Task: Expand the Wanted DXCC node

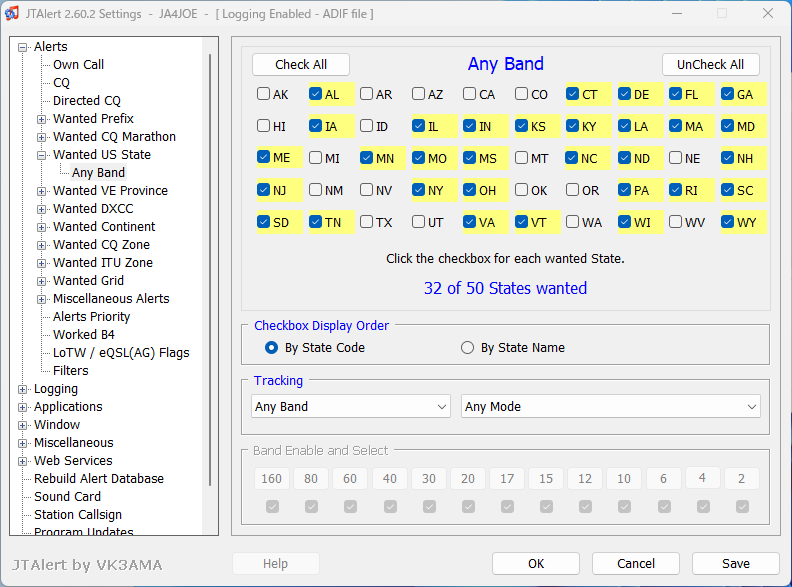Action: pos(41,209)
